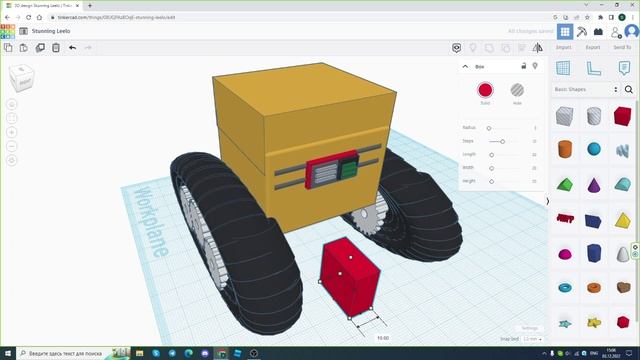Select the Workplane tool

(564, 68)
